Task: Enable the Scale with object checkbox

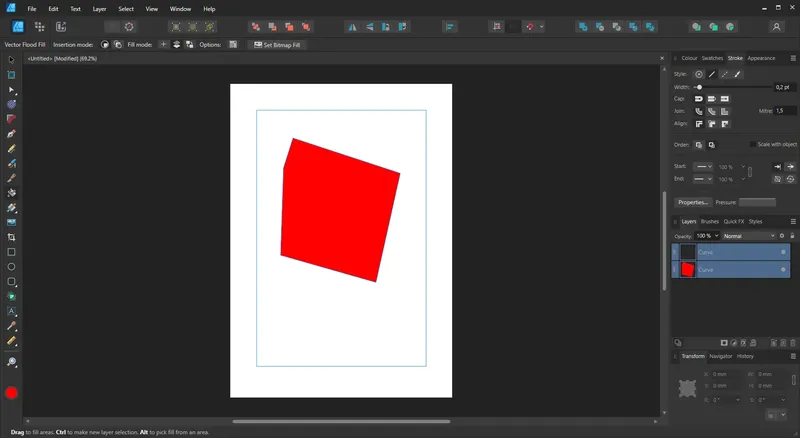Action: click(753, 144)
